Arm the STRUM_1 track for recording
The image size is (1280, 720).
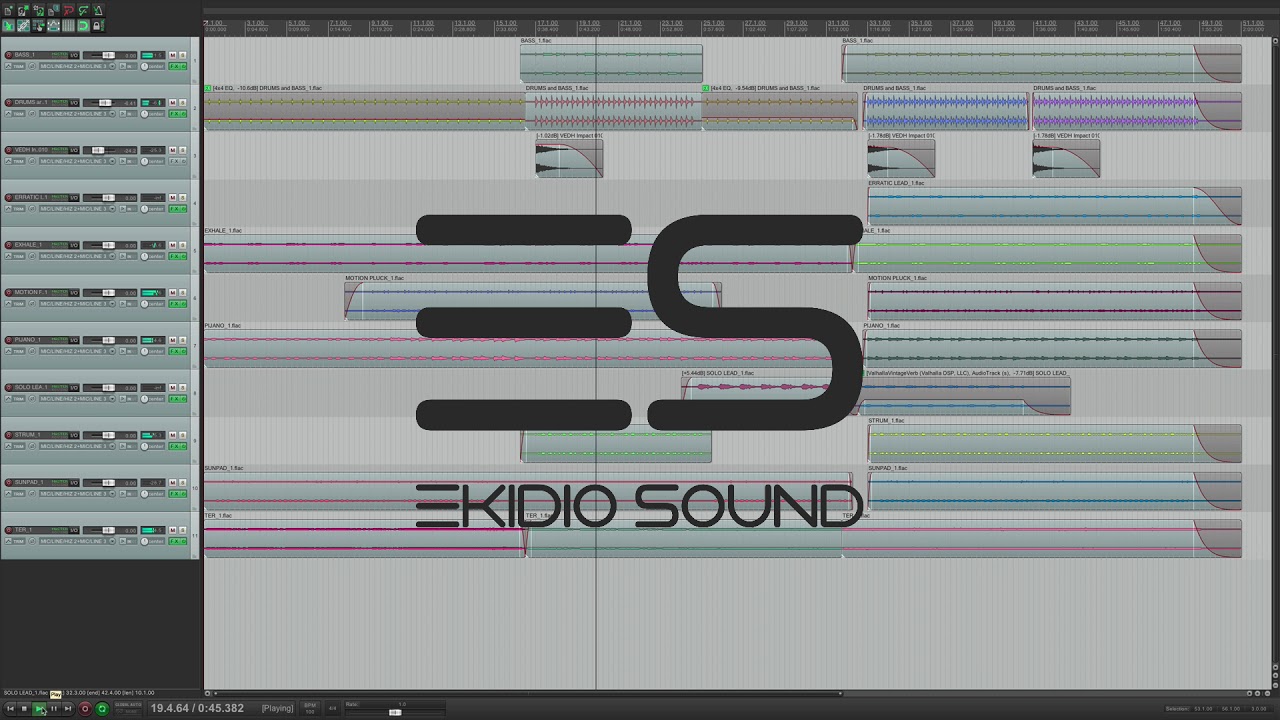[8, 435]
